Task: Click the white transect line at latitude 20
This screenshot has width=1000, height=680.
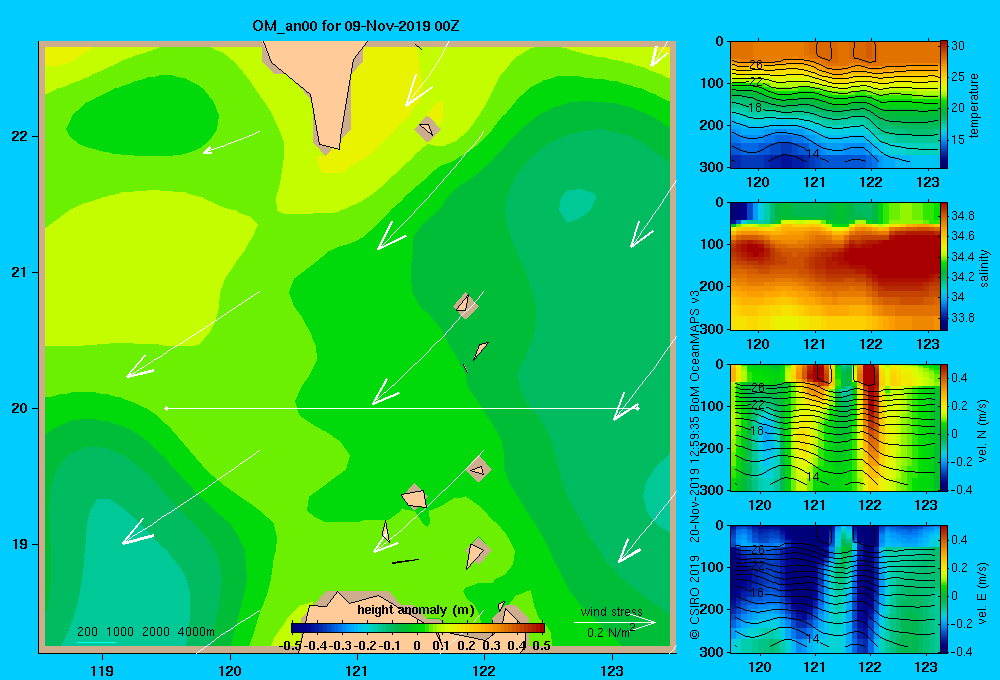Action: 402,408
